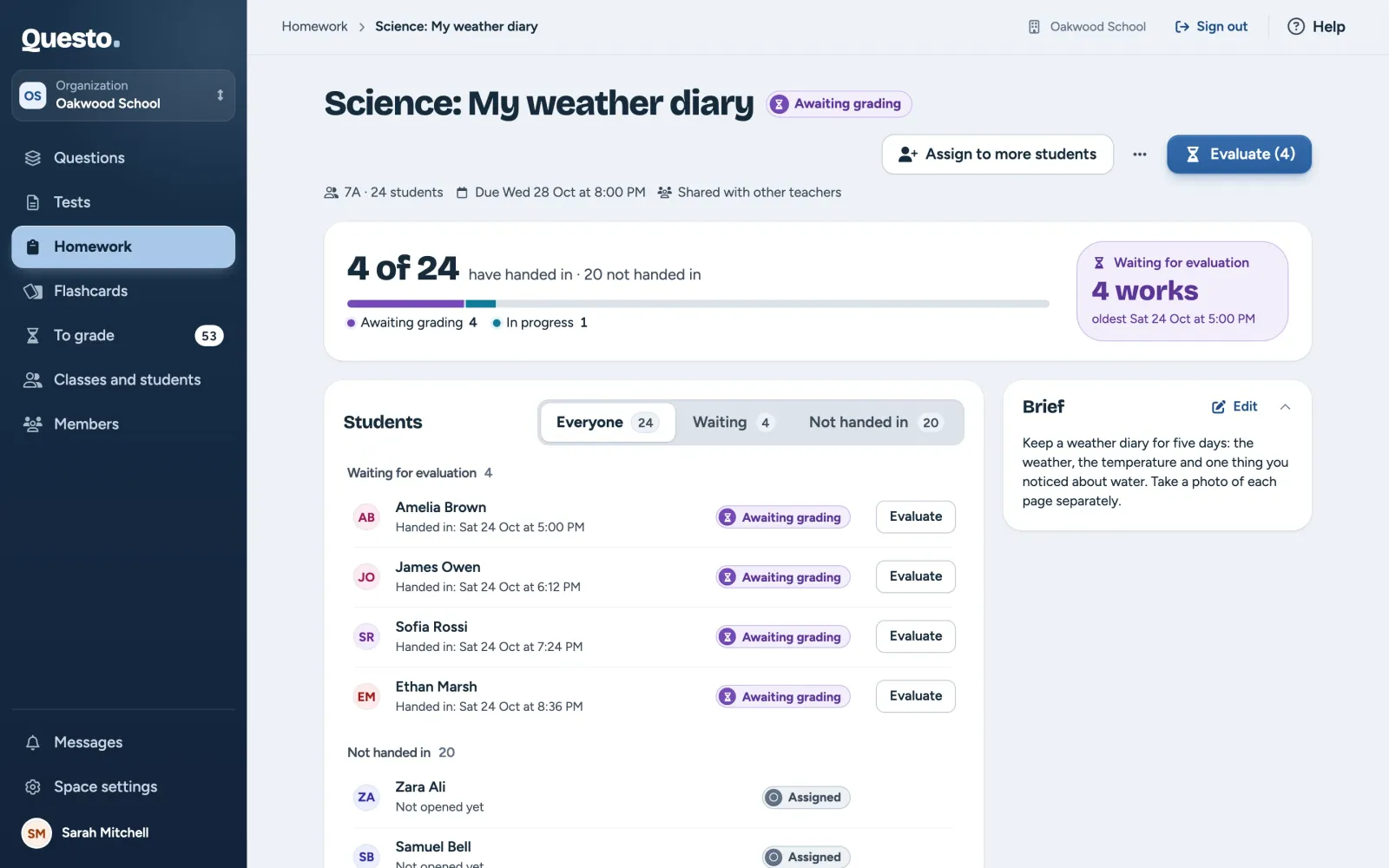
Task: Open Help
Action: [x=1316, y=27]
